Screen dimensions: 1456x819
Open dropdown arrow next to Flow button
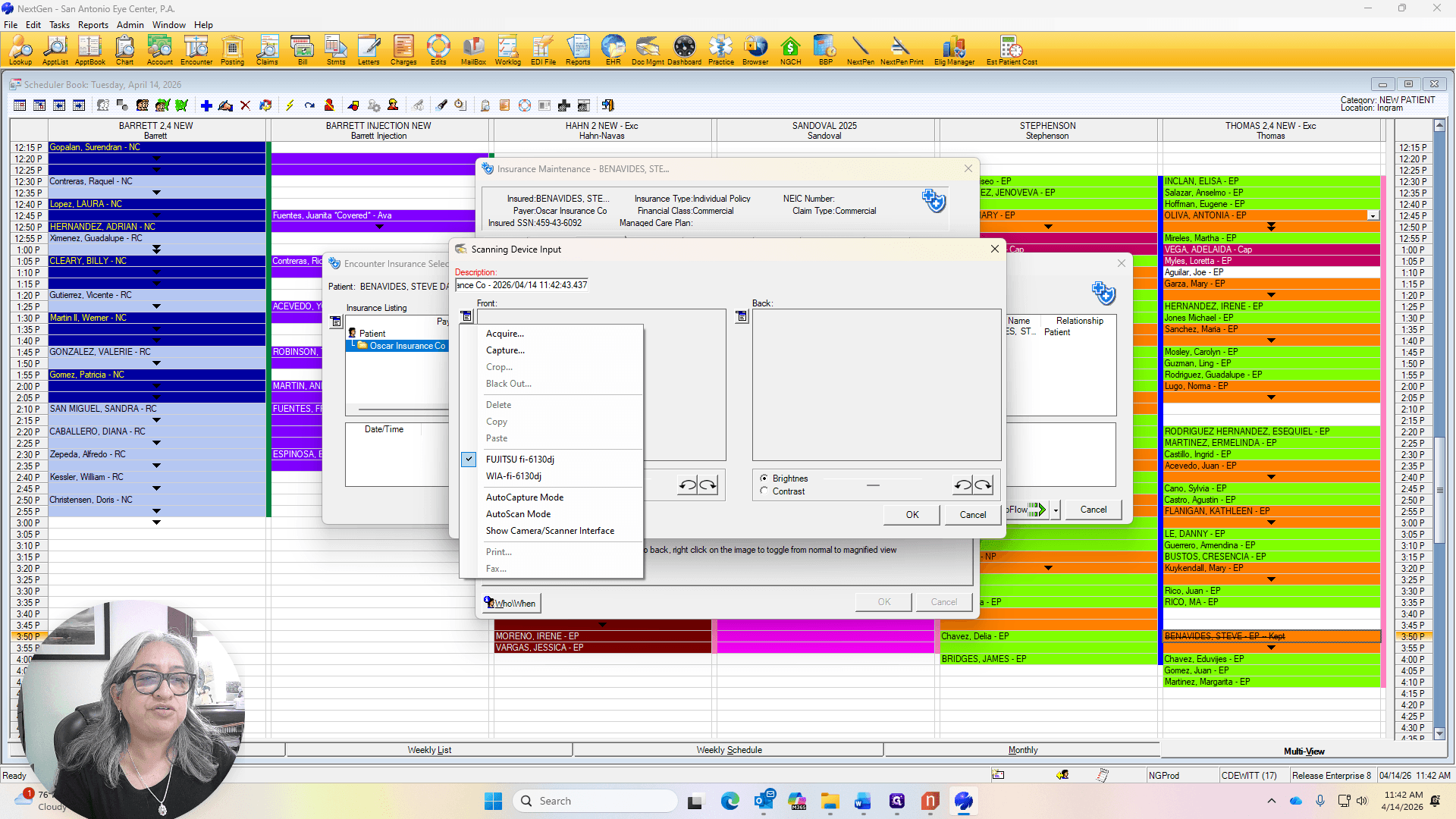(1056, 510)
